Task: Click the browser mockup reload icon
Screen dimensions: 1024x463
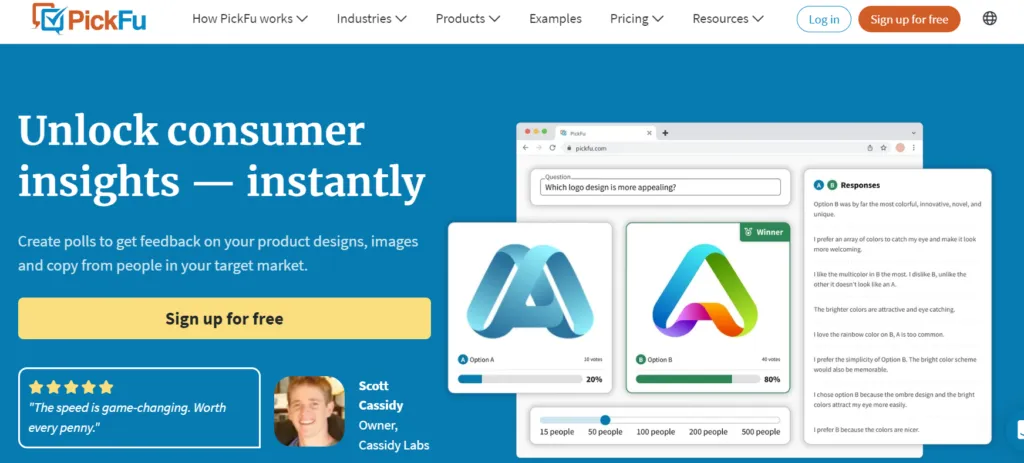Action: click(552, 148)
